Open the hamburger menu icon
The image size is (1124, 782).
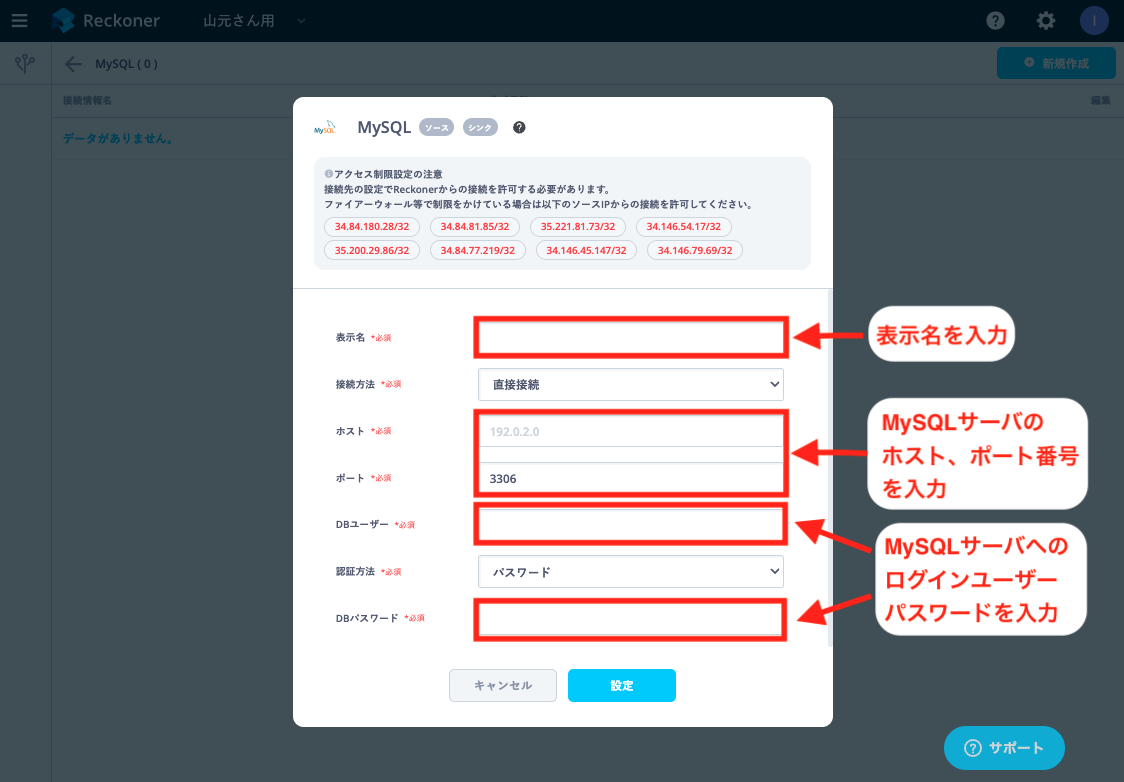[x=19, y=20]
